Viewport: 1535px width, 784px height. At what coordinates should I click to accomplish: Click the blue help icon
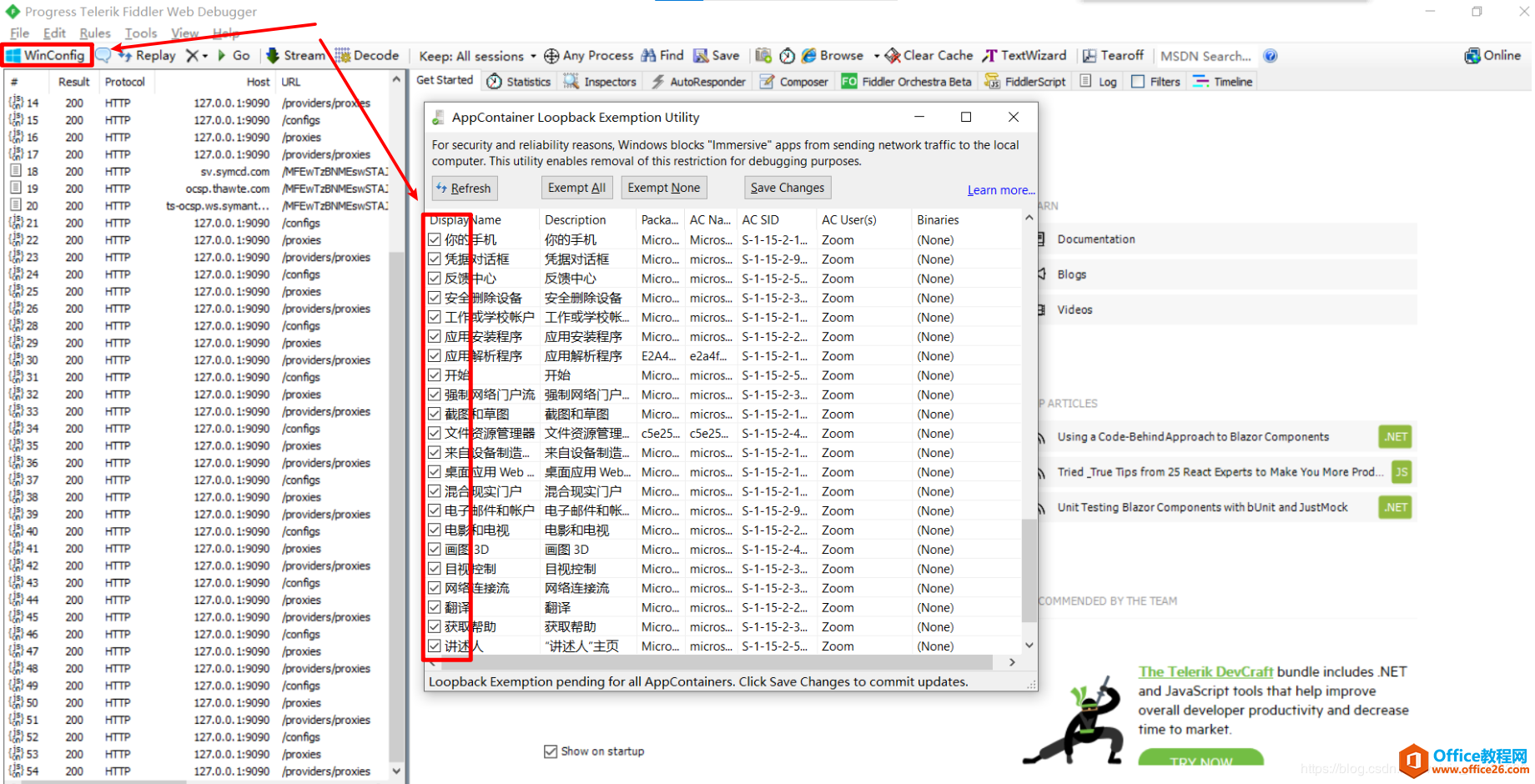1271,56
